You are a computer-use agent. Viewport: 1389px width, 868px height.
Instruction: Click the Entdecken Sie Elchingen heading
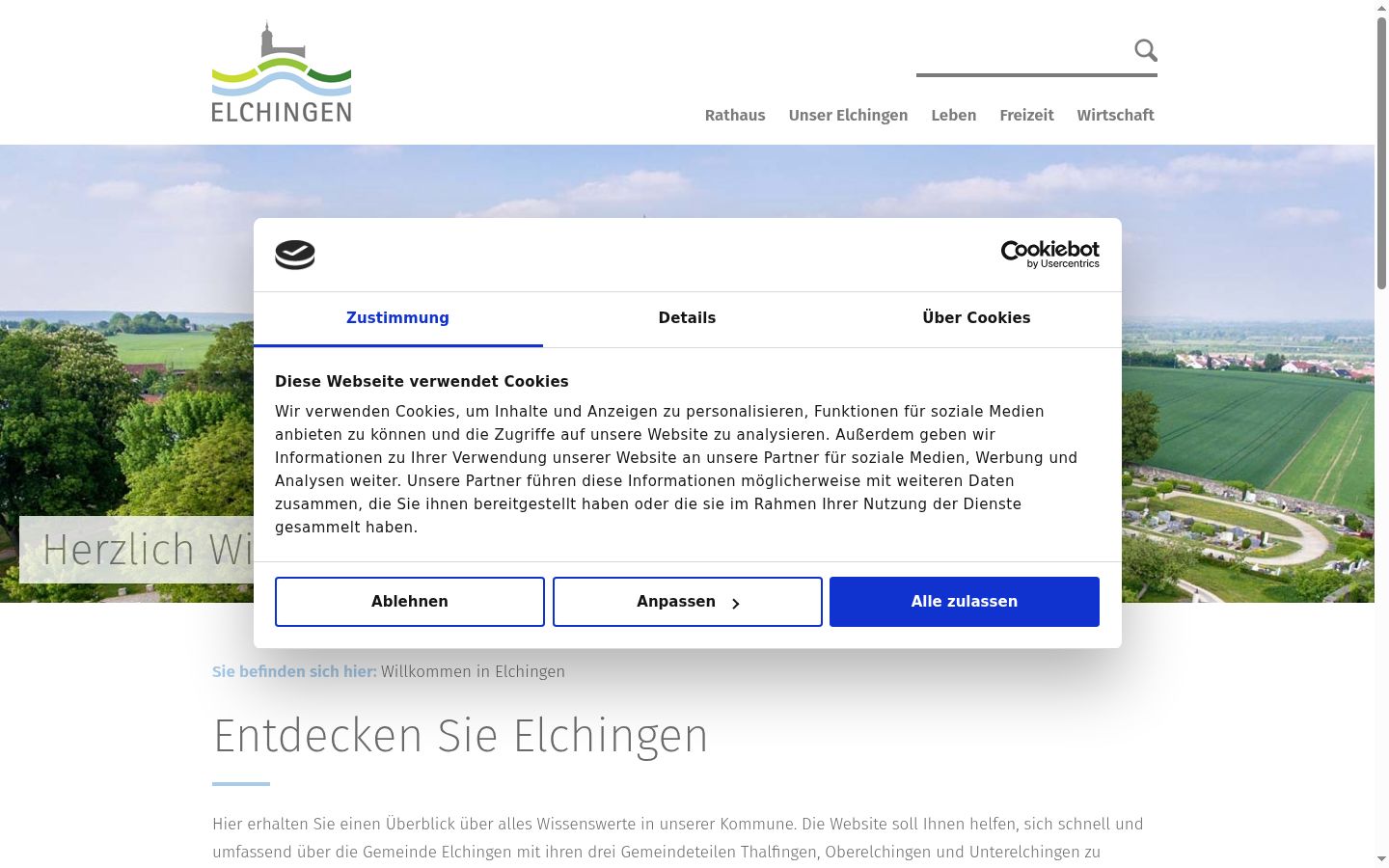[x=460, y=736]
